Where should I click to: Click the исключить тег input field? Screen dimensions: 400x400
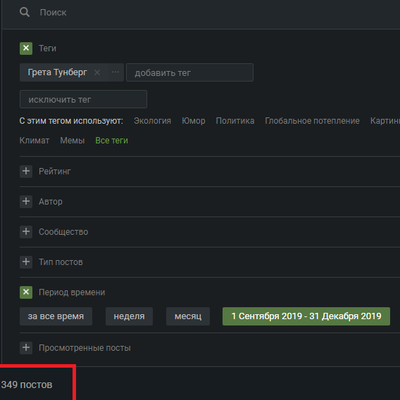[83, 99]
